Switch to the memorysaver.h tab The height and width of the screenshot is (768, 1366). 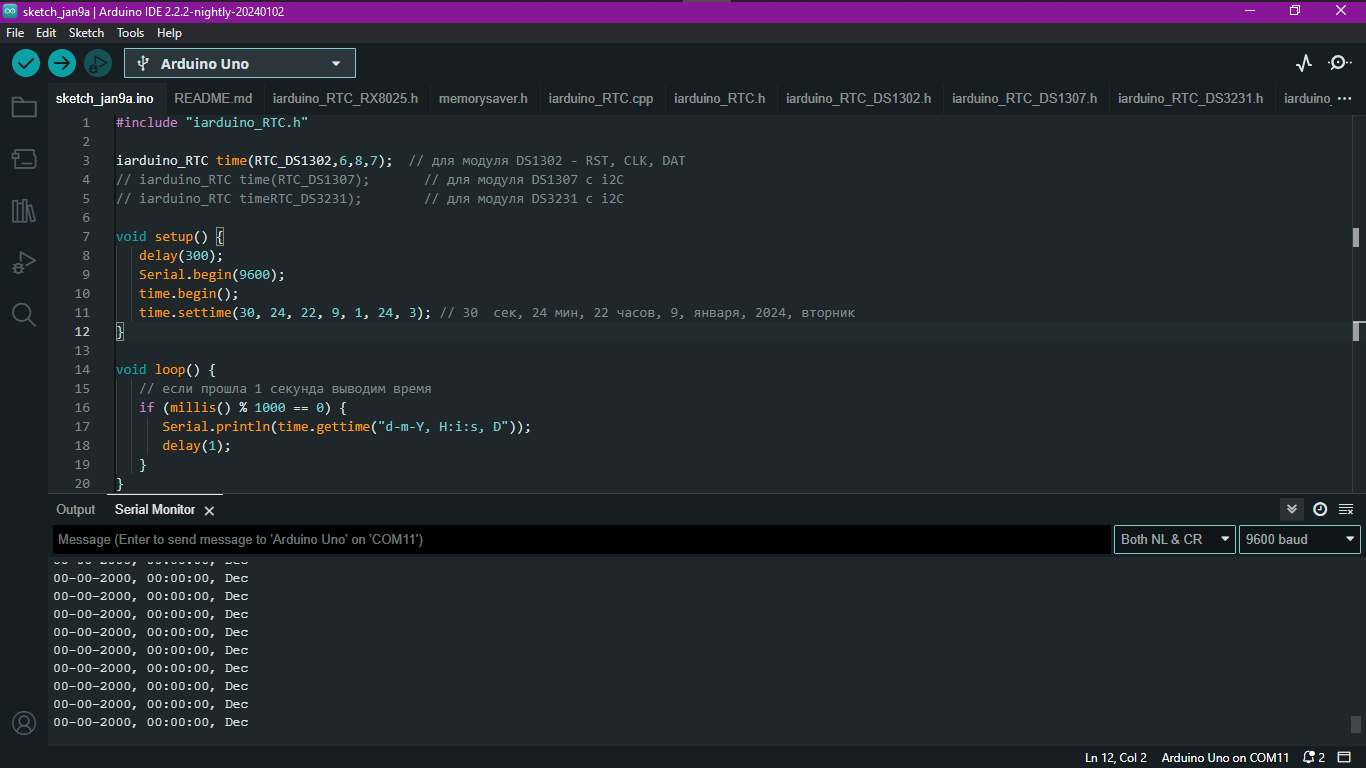(483, 98)
